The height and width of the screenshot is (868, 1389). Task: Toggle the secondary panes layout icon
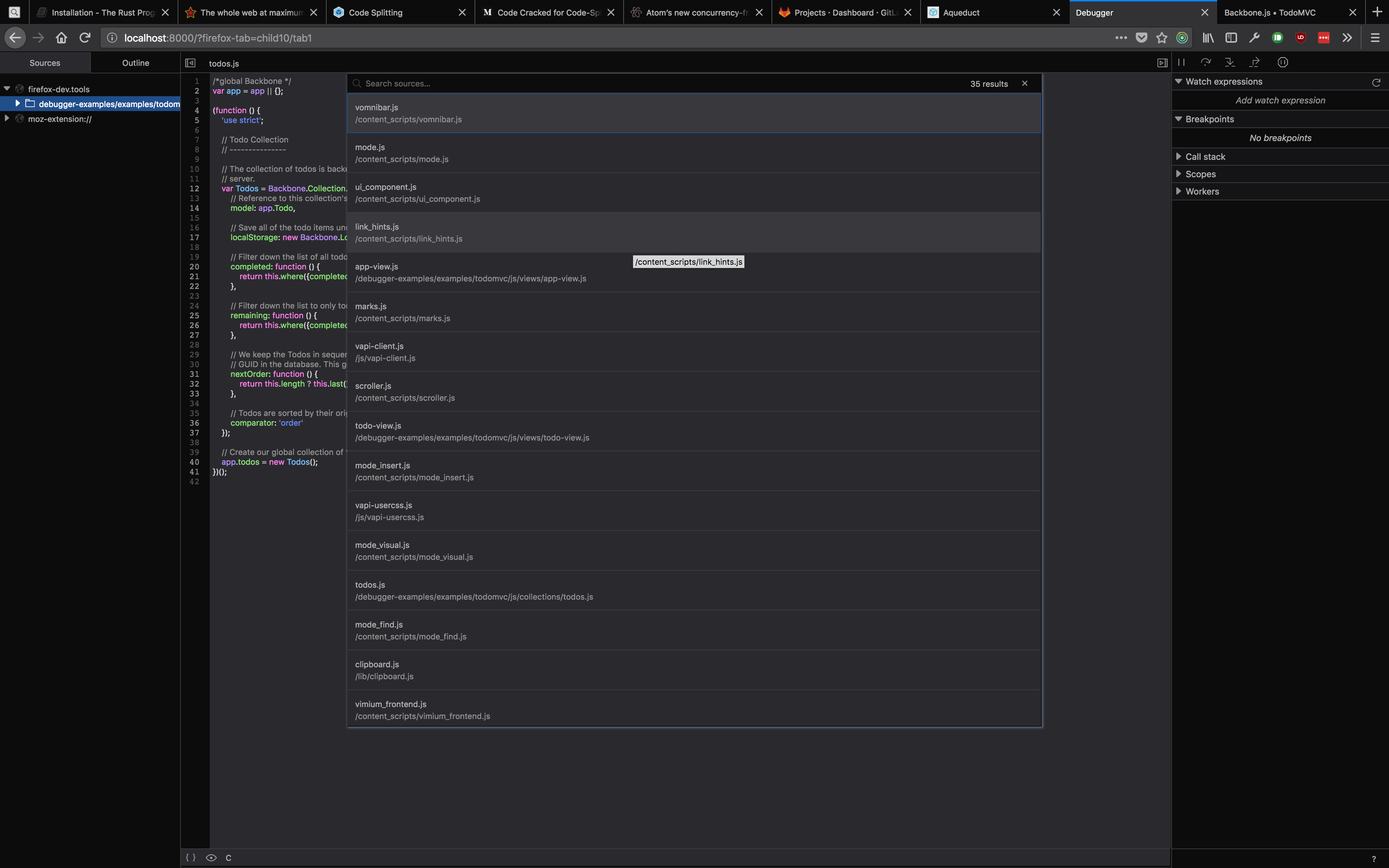click(1162, 62)
